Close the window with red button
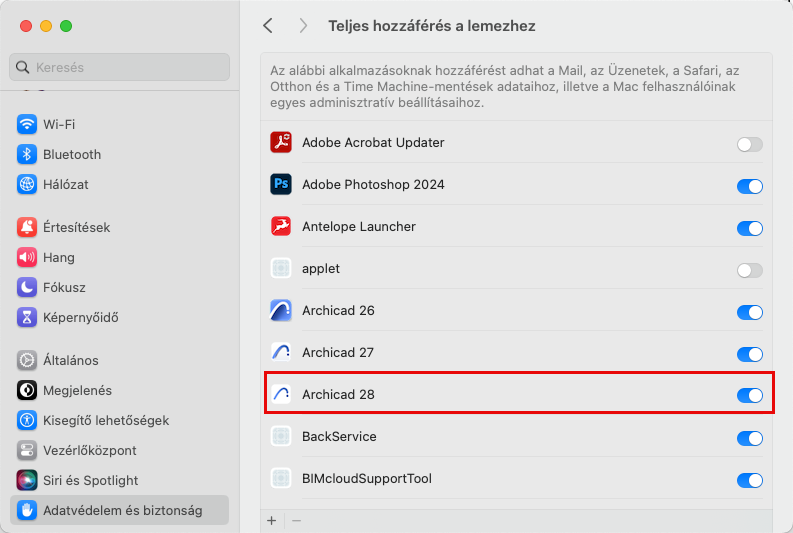 (26, 26)
